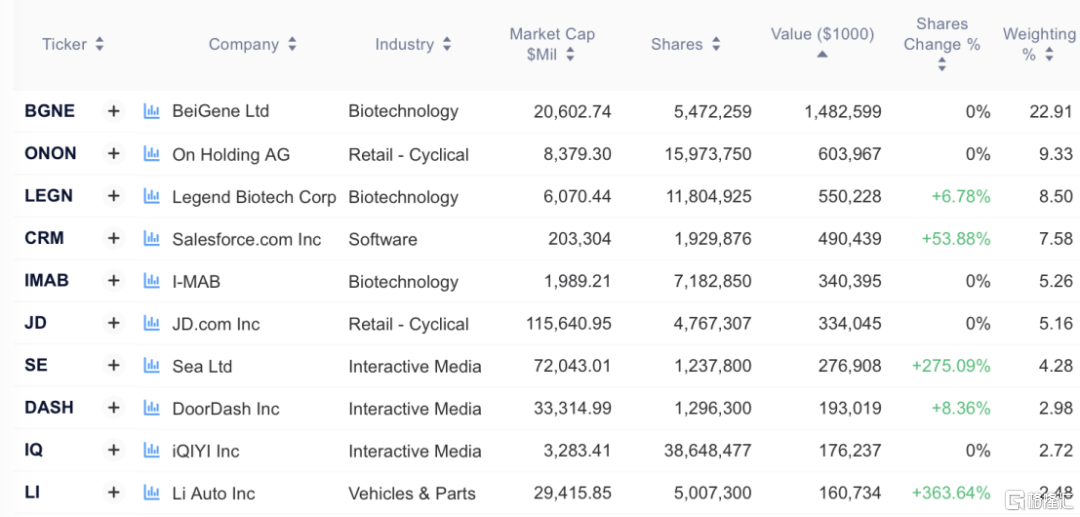Expand the IQ row with plus button
The width and height of the screenshot is (1080, 517).
pyautogui.click(x=114, y=450)
